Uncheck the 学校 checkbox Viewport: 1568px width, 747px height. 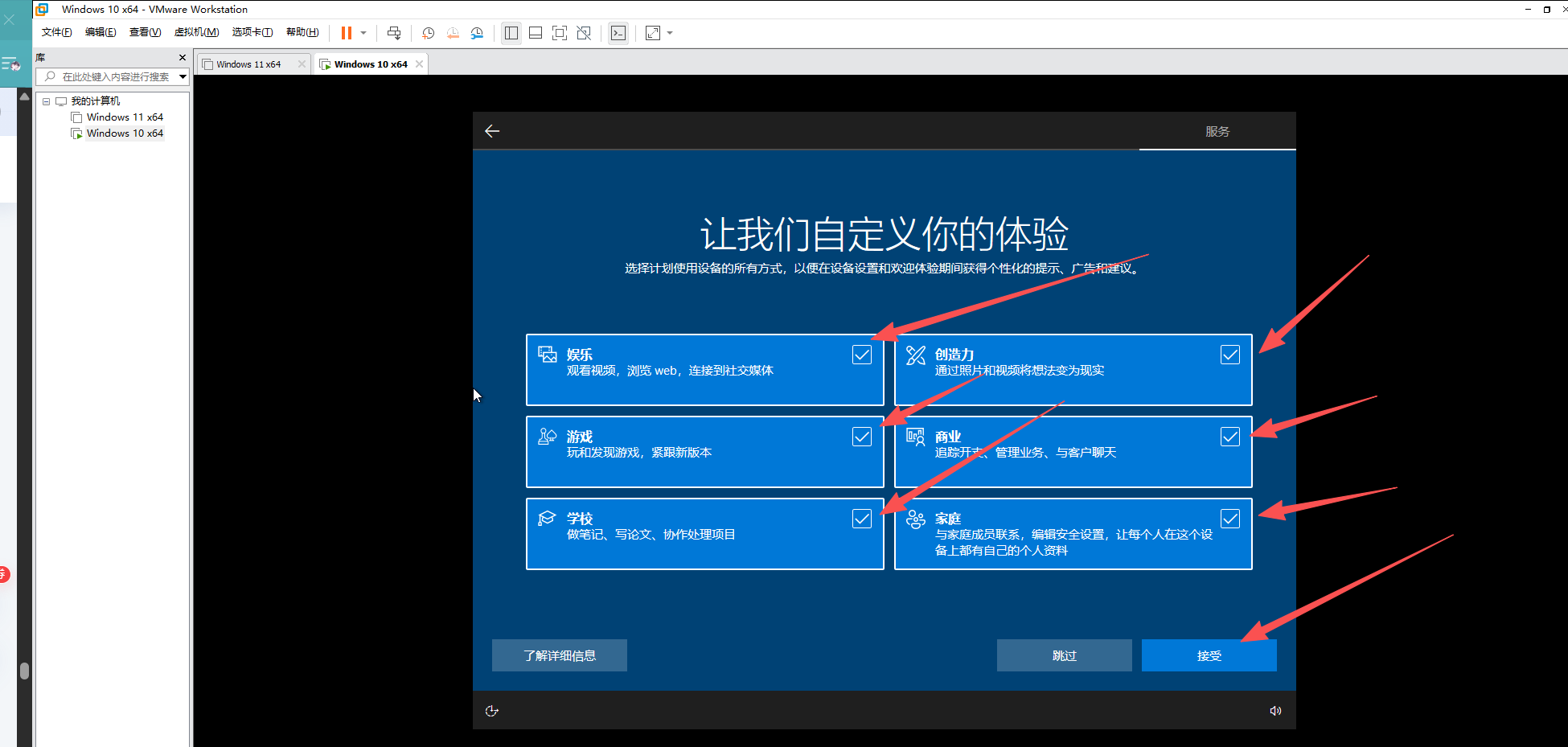[862, 519]
